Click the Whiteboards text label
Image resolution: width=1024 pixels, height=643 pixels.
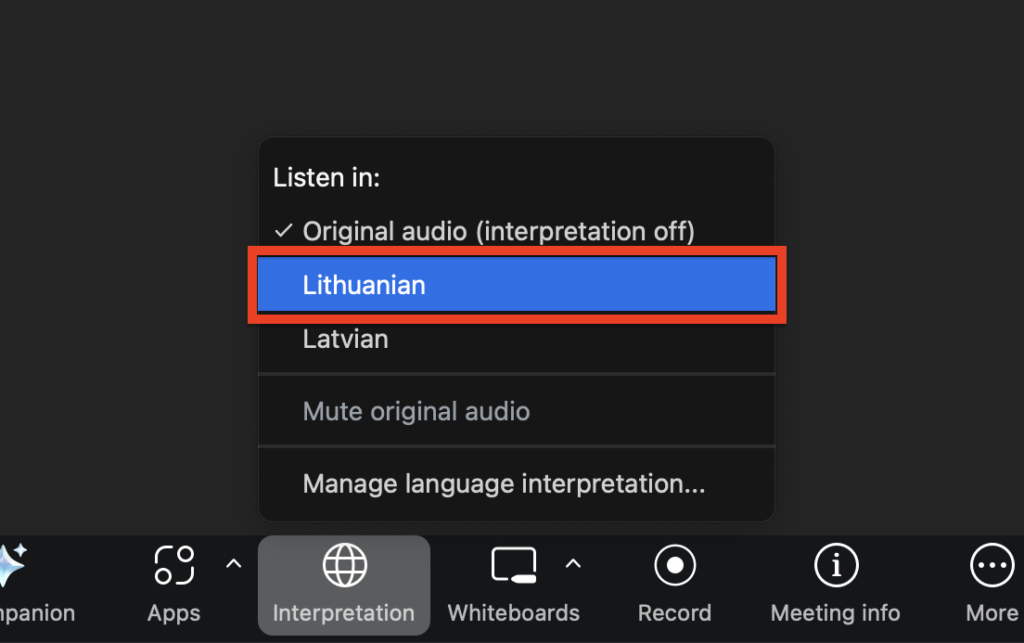(x=514, y=613)
